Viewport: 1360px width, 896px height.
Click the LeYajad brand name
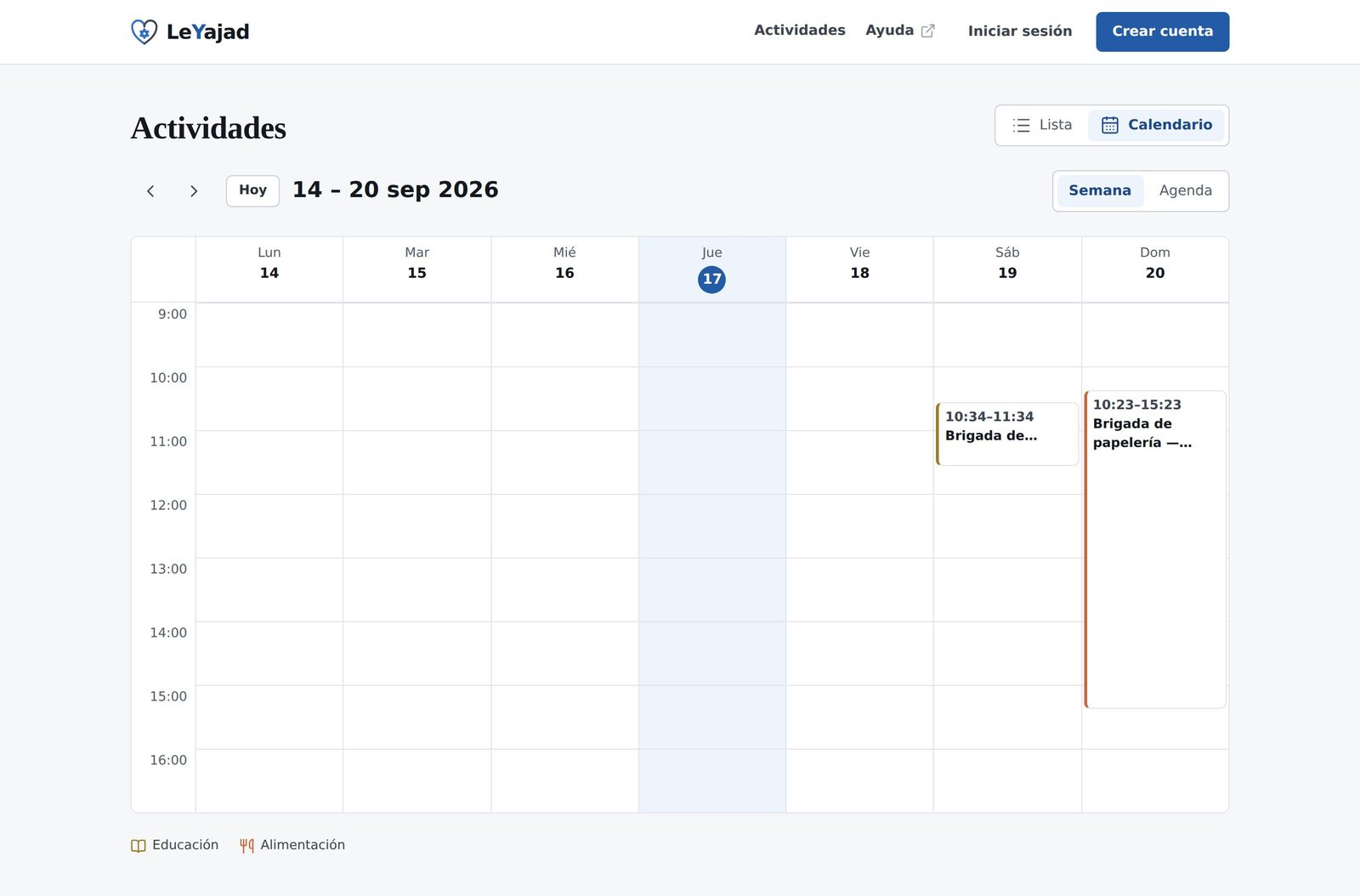tap(207, 31)
